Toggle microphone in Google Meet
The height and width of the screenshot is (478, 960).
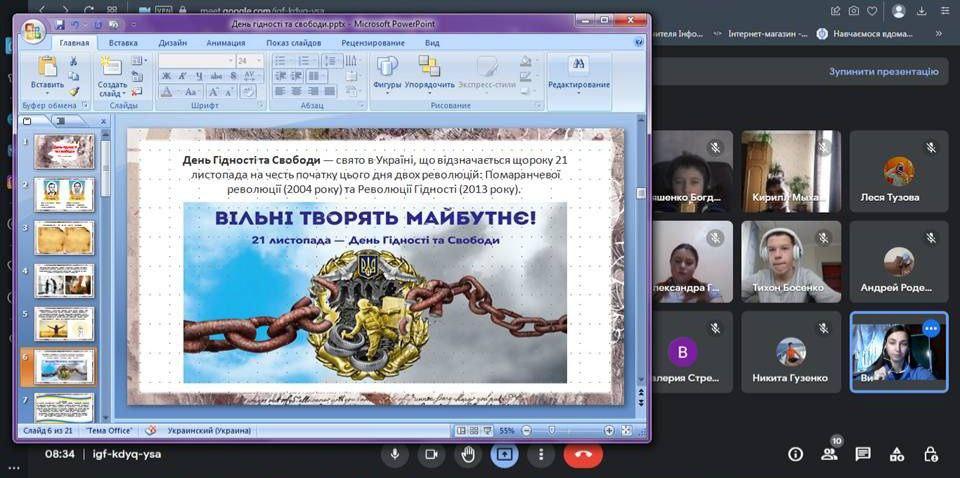395,454
